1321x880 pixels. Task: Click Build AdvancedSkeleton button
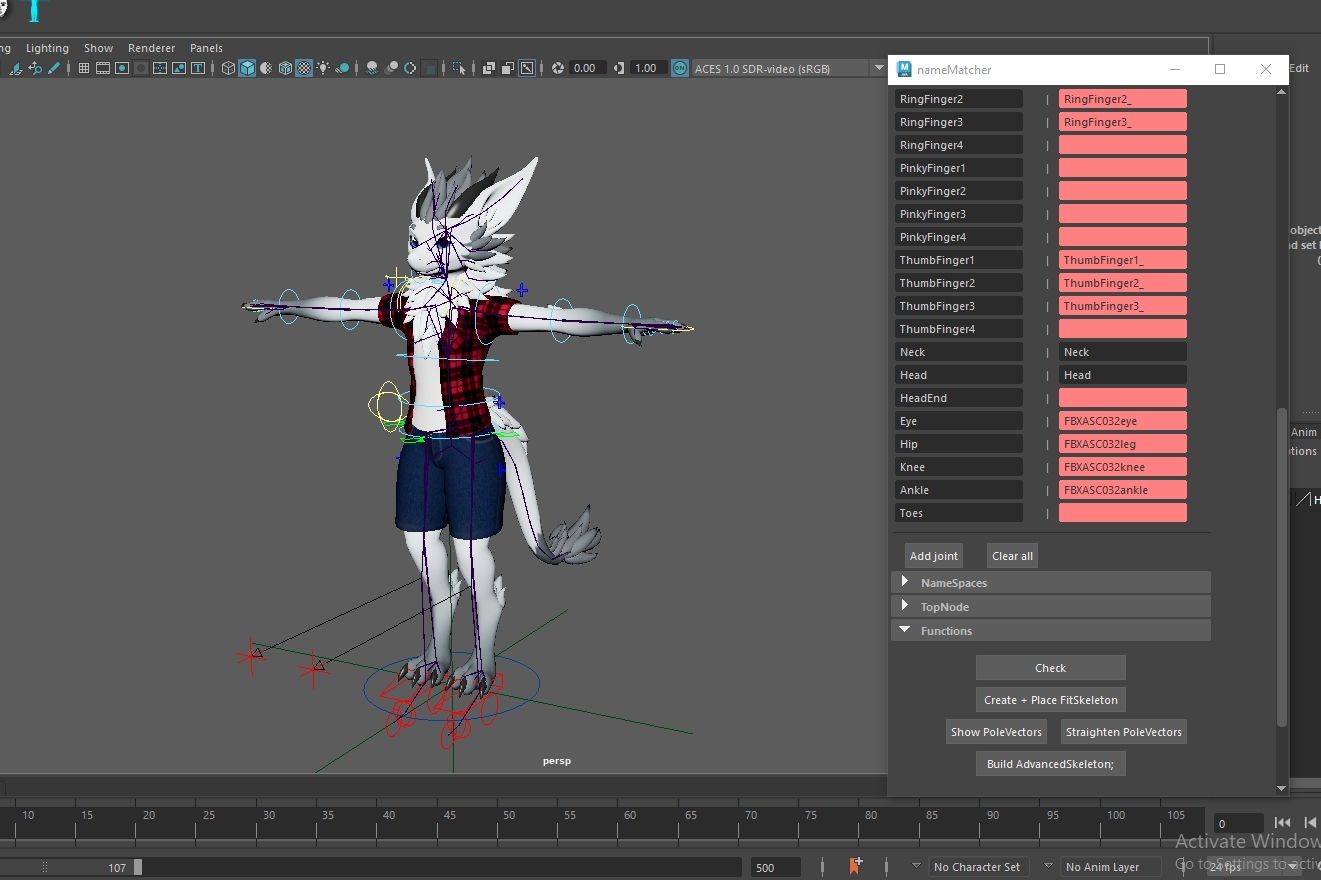point(1050,764)
